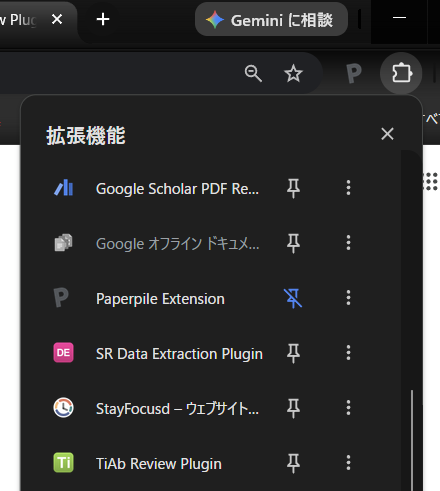Open SR Data Extraction Plugin

tap(179, 354)
